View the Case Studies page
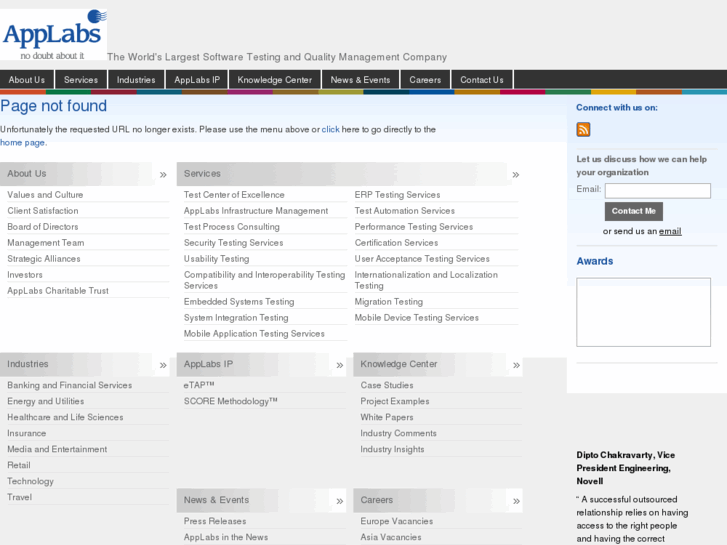Screen dimensions: 727x545 [x=387, y=386]
